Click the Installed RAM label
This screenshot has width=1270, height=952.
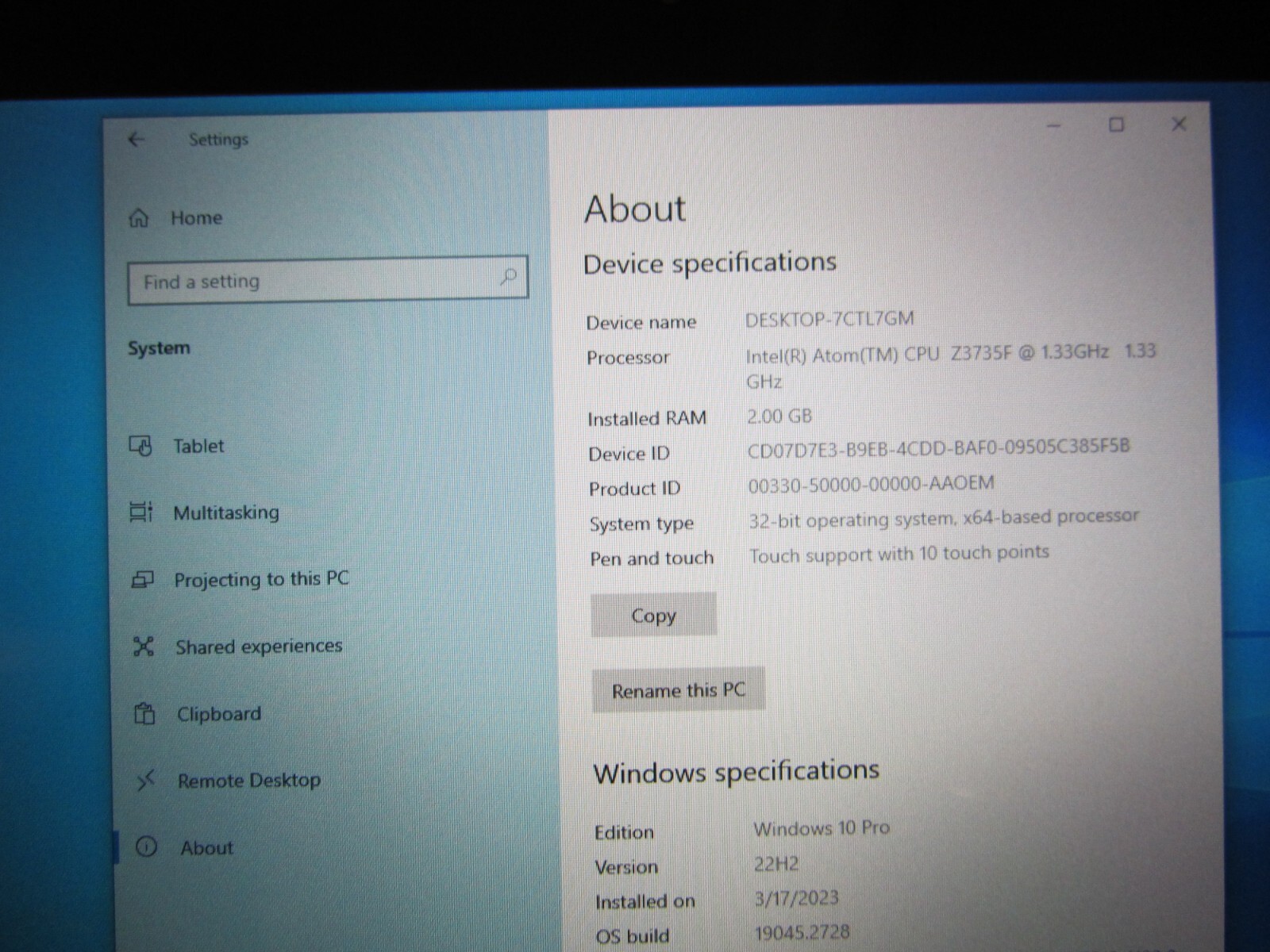[x=646, y=419]
